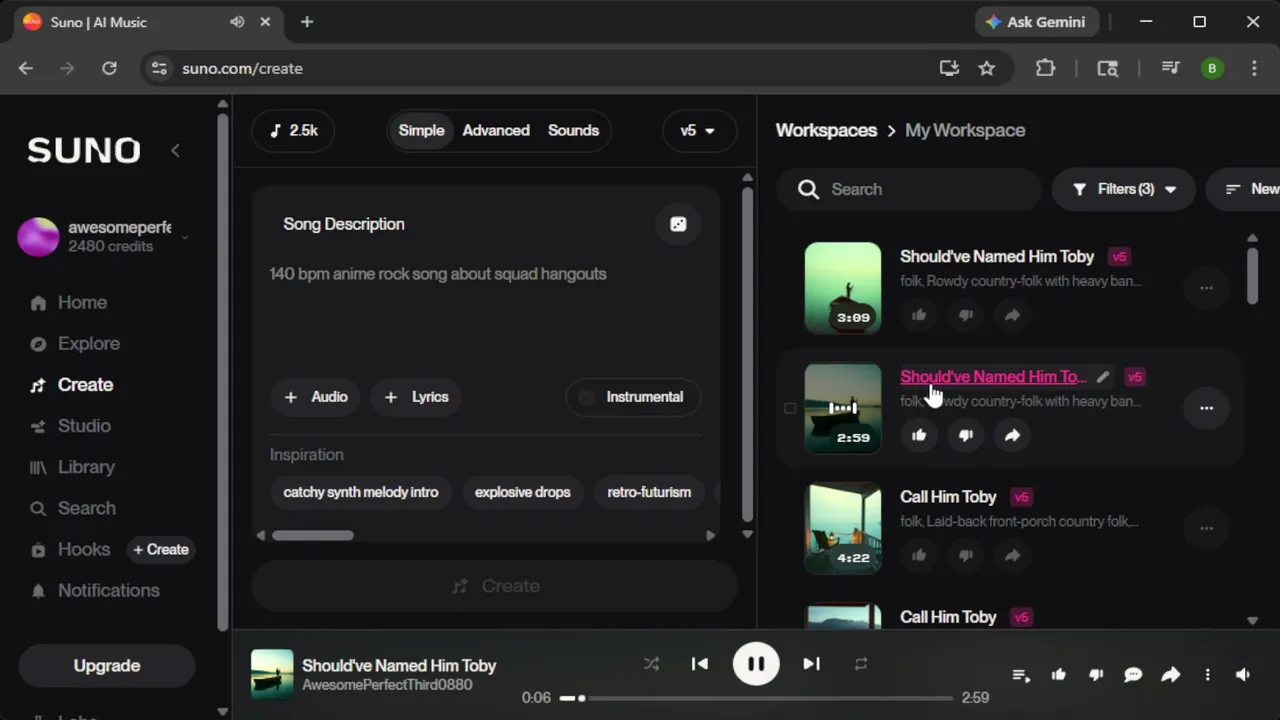Share the Call Him Toby 4:22 track
Viewport: 1280px width, 720px height.
(x=1012, y=555)
